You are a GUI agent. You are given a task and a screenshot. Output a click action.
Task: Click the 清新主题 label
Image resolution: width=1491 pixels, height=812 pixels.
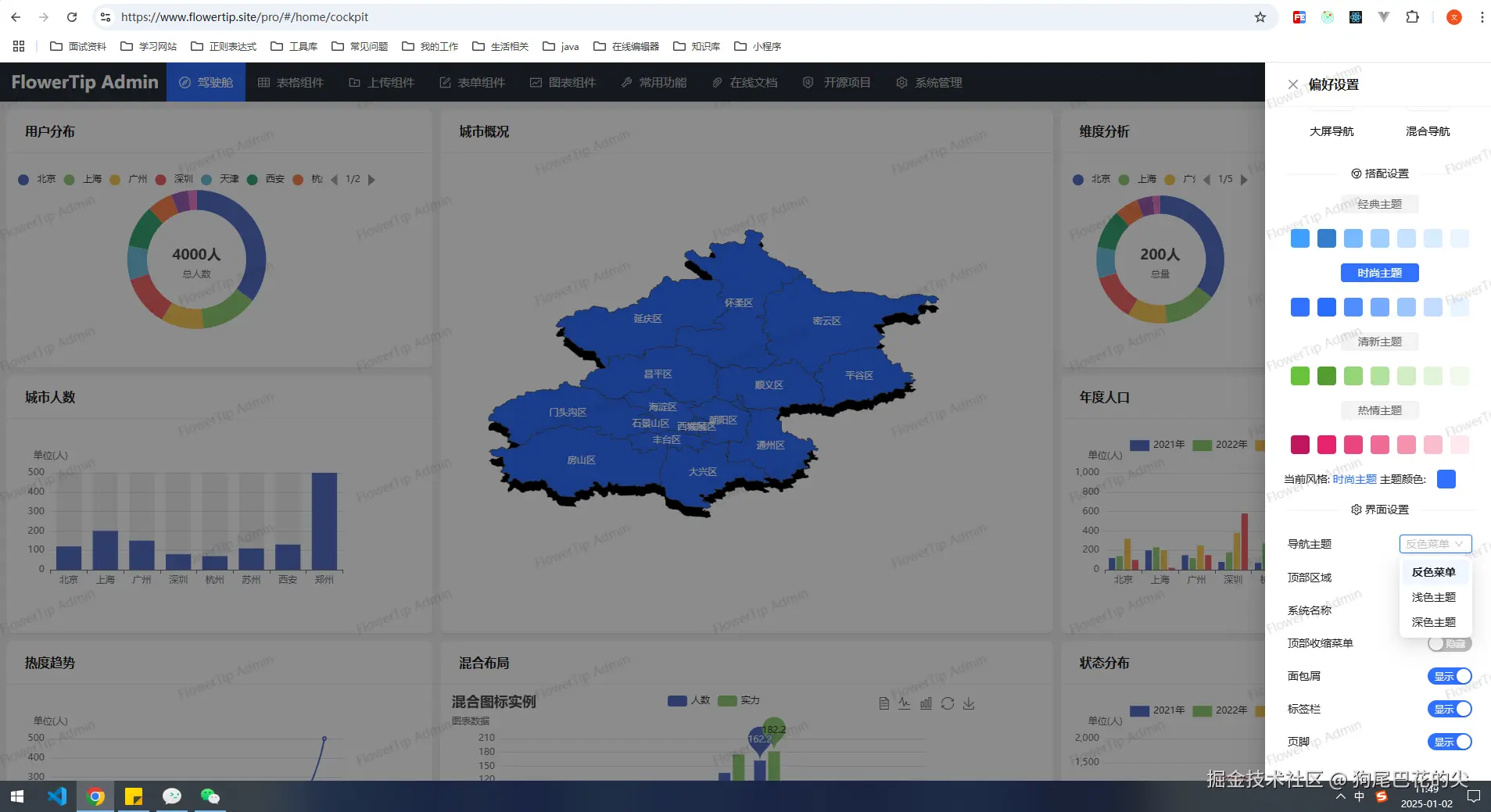(x=1379, y=342)
